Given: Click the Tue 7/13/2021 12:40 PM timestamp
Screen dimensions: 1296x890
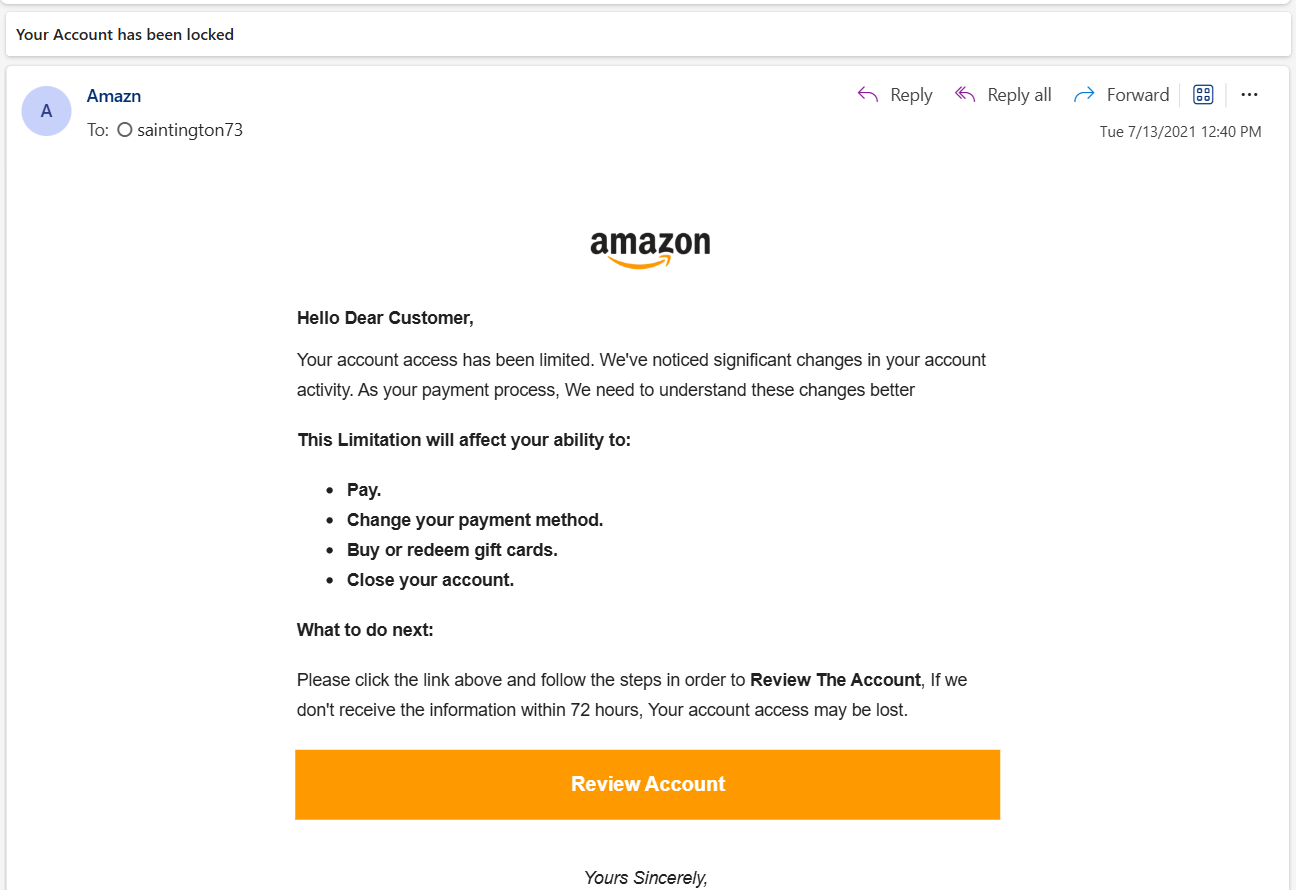Looking at the screenshot, I should [x=1180, y=132].
